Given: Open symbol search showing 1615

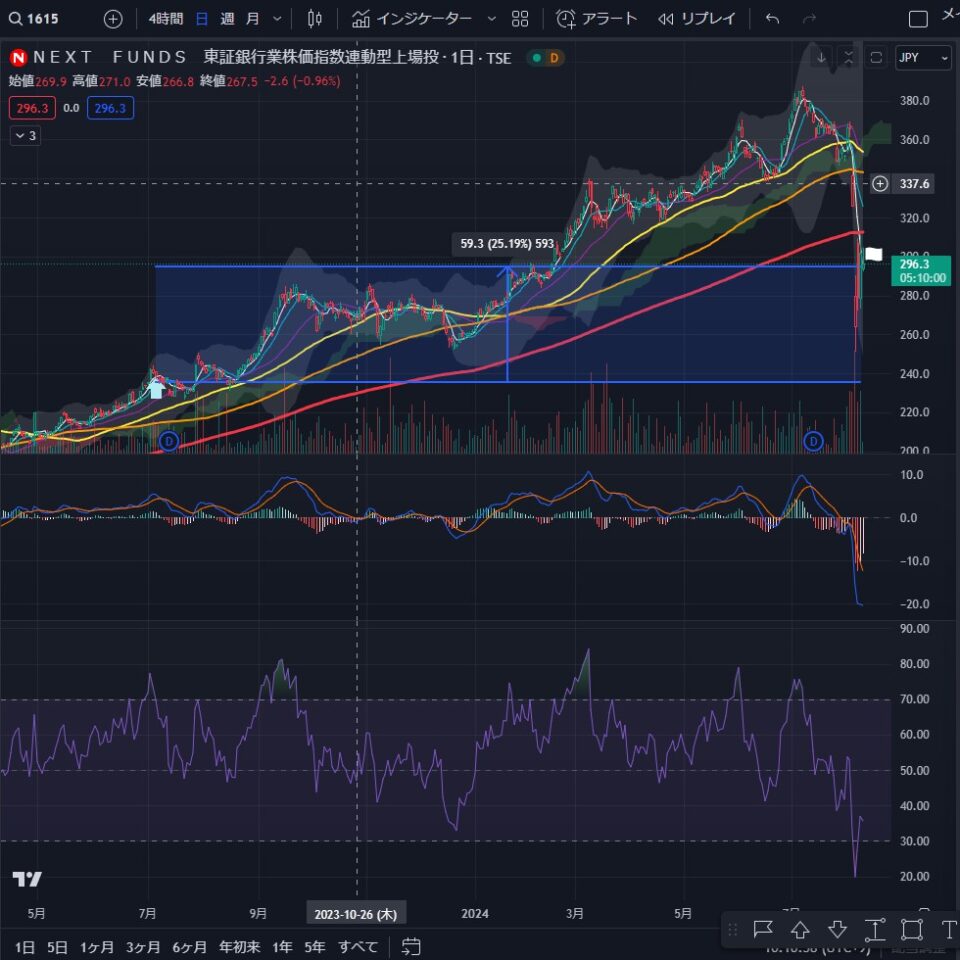Looking at the screenshot, I should [x=34, y=19].
